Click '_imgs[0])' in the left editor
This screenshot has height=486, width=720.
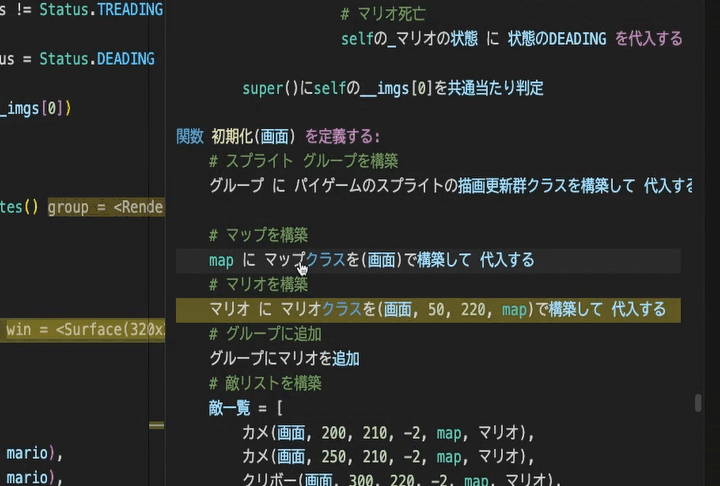[36, 109]
